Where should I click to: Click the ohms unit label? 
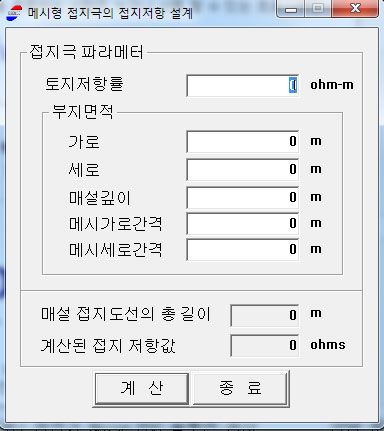click(x=328, y=344)
